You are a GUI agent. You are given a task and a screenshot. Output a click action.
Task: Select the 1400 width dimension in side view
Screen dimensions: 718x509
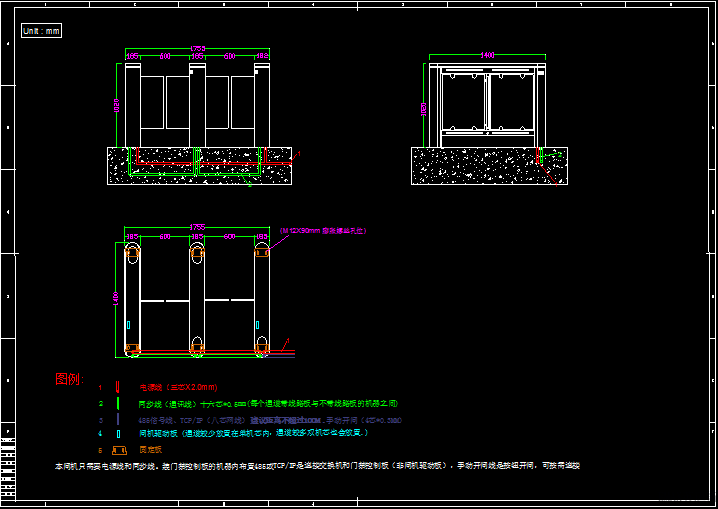(487, 53)
